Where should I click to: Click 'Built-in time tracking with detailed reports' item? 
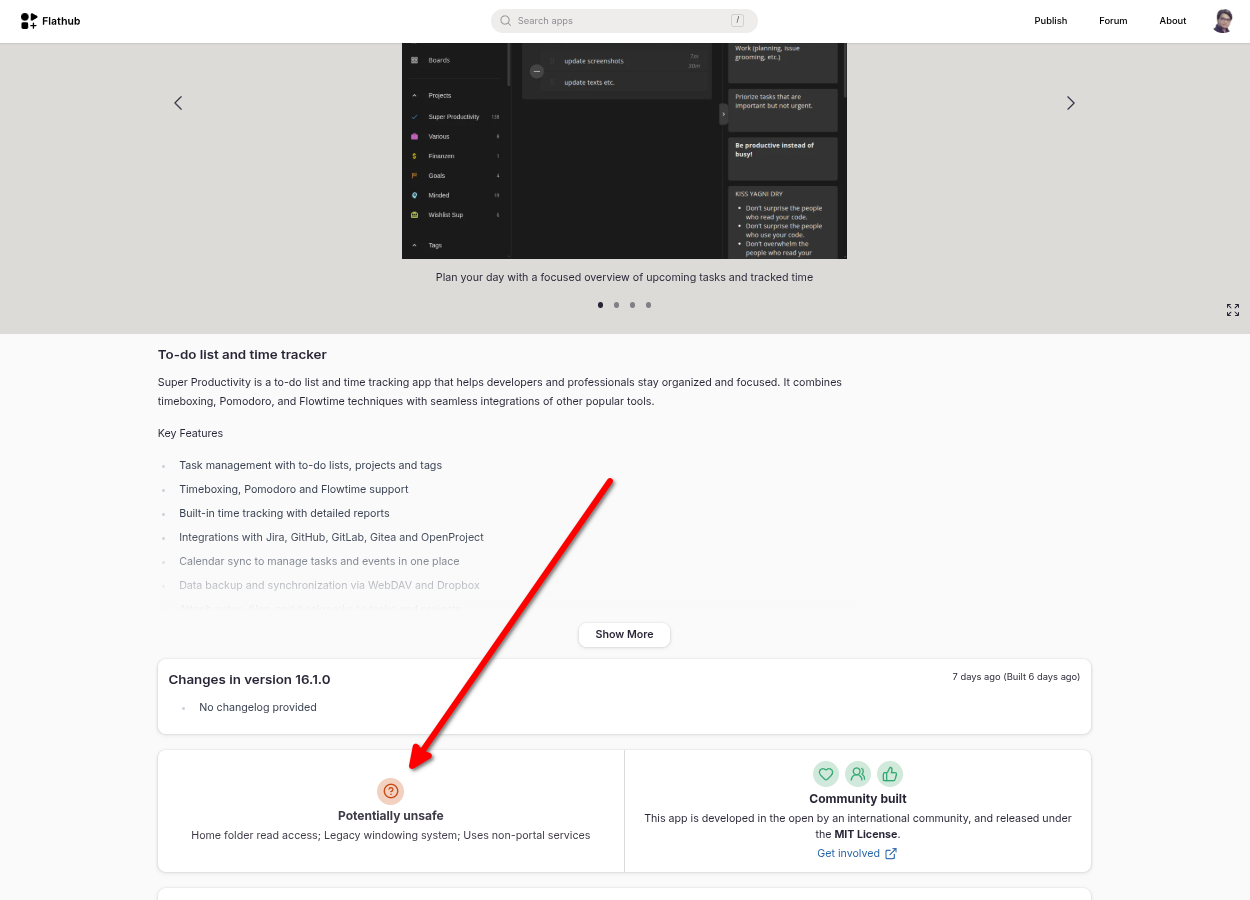[284, 513]
